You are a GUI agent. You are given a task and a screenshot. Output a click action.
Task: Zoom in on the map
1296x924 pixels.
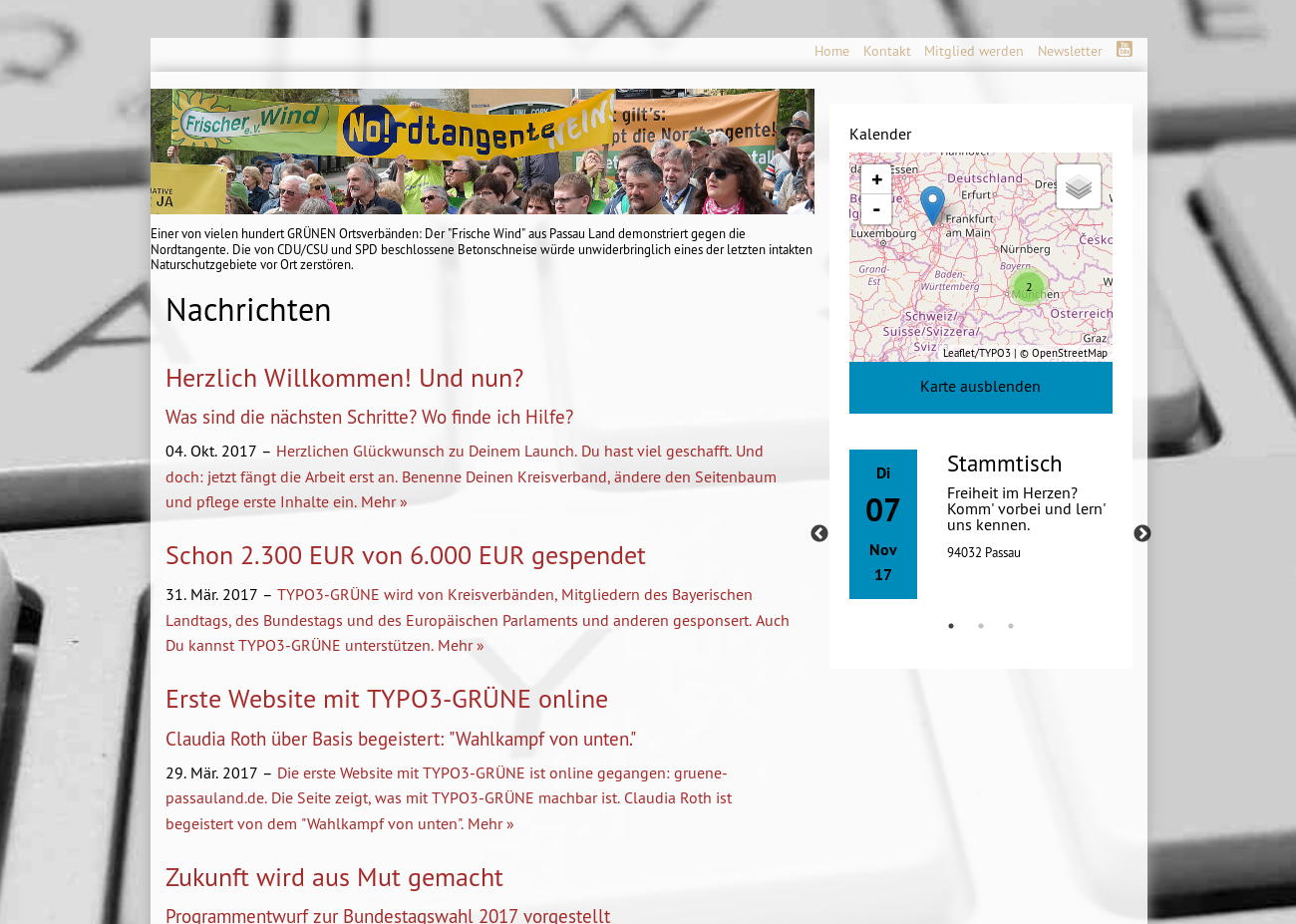[876, 179]
